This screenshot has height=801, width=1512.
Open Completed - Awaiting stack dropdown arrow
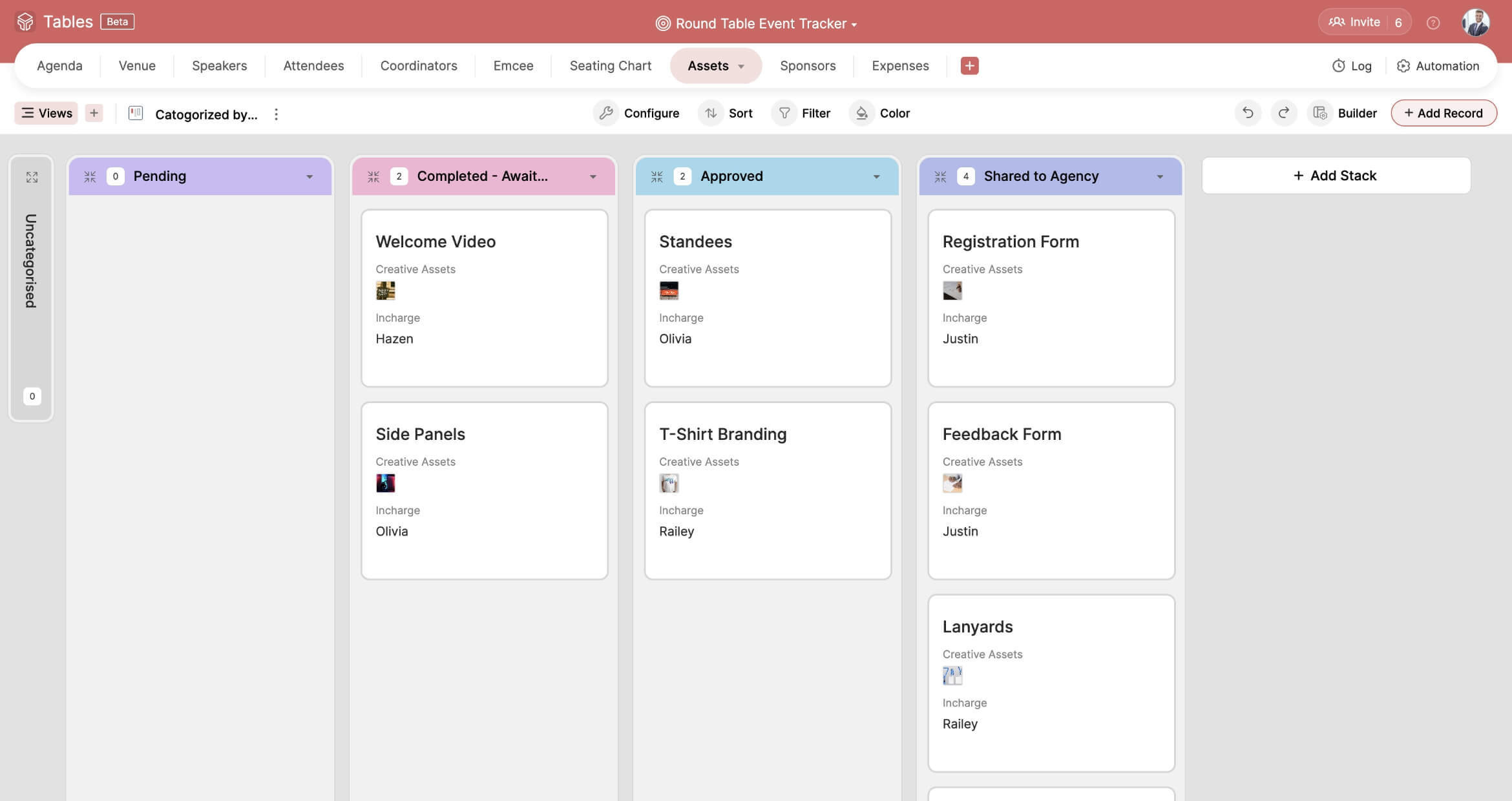pyautogui.click(x=593, y=176)
